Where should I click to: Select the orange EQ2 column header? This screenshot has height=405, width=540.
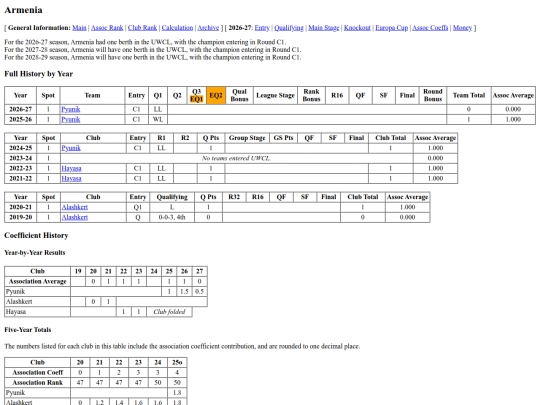click(216, 95)
